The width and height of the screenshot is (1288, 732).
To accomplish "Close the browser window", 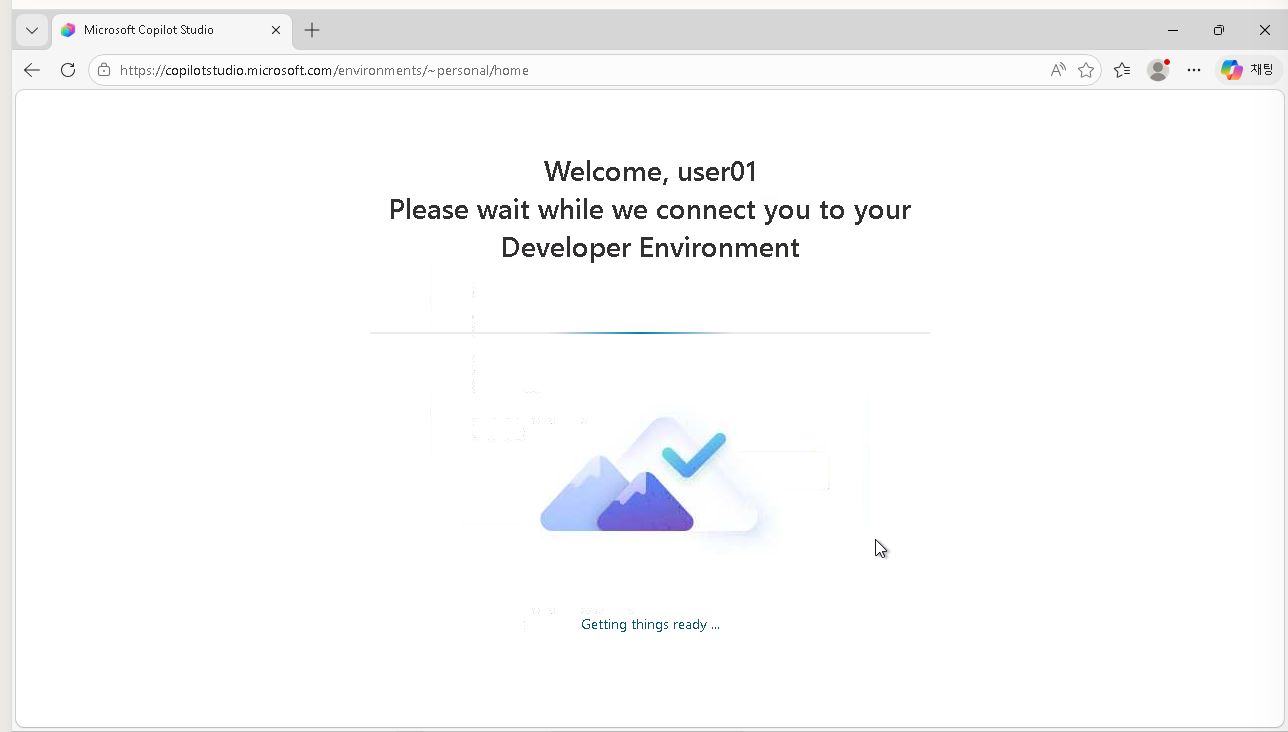I will [x=1265, y=30].
